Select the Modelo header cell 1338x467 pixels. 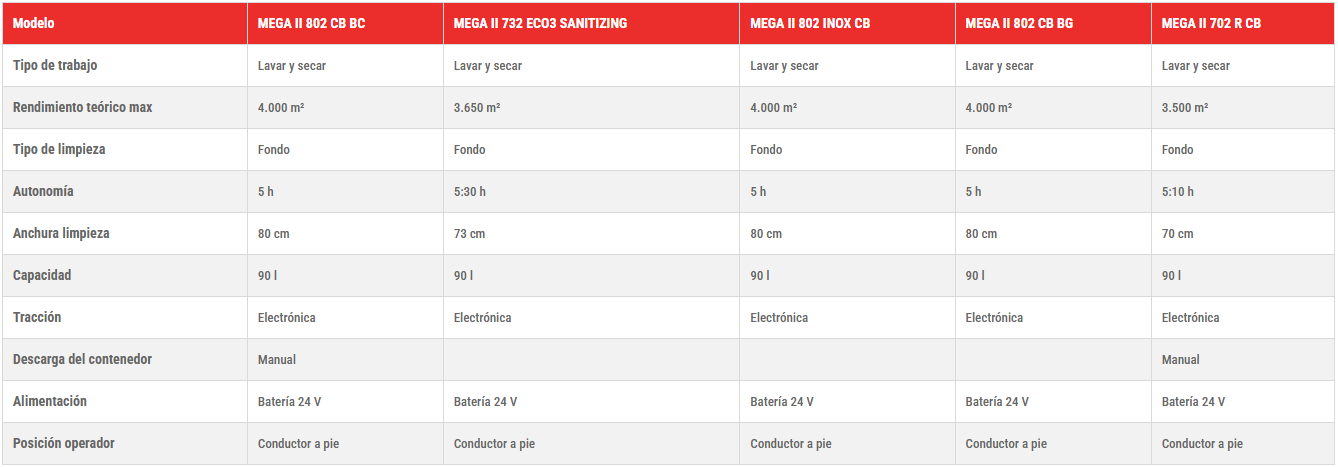(34, 23)
